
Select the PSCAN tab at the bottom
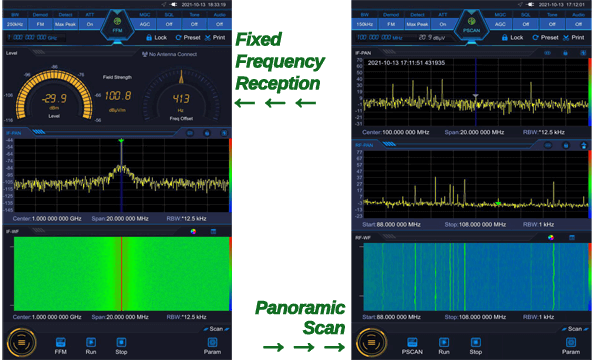point(412,346)
